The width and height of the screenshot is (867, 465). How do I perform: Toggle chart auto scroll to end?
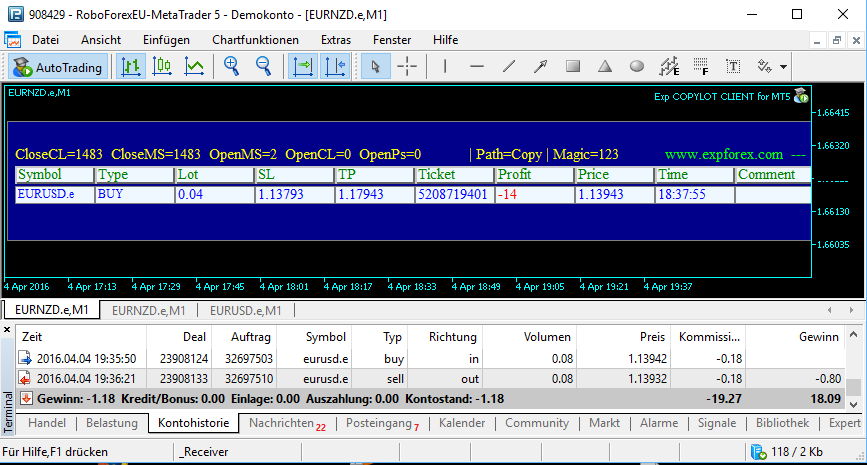pyautogui.click(x=303, y=67)
